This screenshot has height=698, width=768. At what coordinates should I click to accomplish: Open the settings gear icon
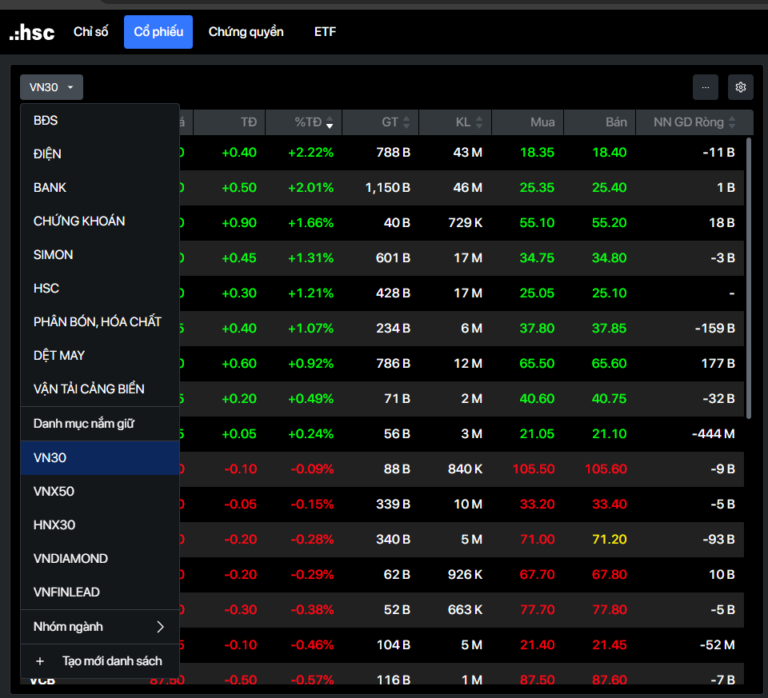point(740,88)
